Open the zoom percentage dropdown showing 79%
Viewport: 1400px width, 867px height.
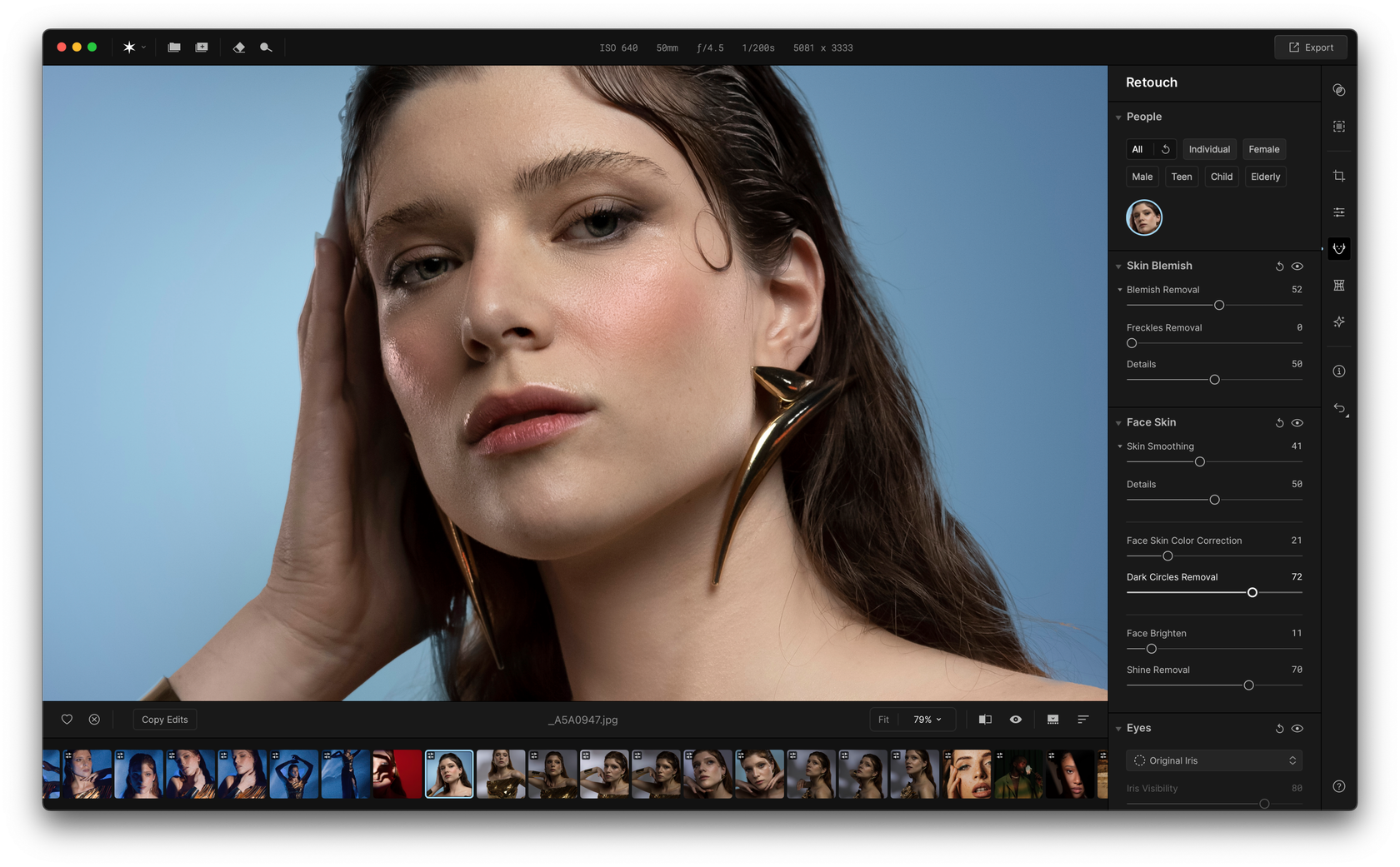(x=925, y=719)
